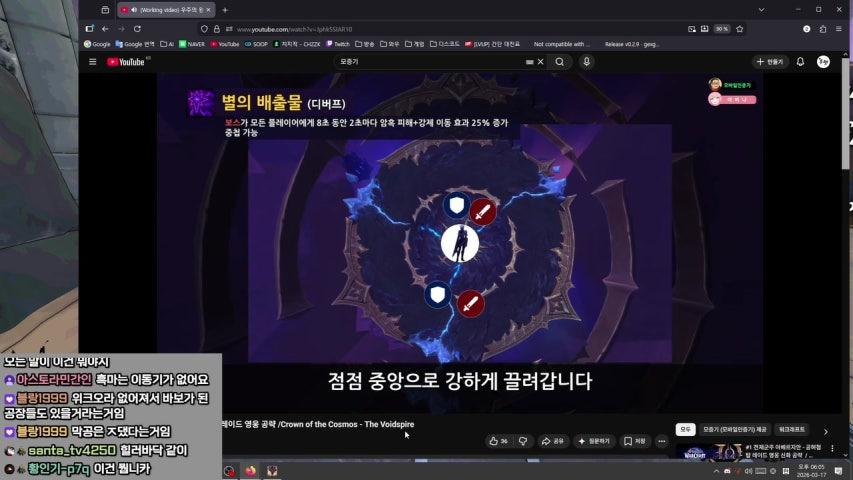Click the video player area
Image resolution: width=853 pixels, height=480 pixels.
(460, 243)
